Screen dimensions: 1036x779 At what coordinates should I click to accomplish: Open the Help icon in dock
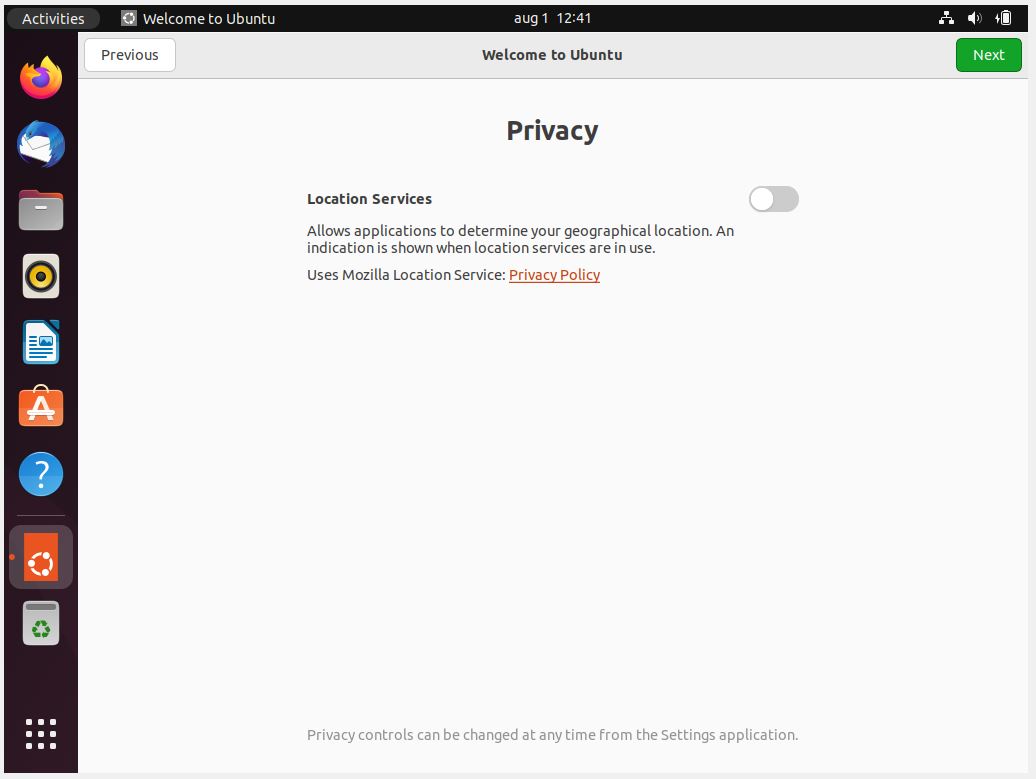41,474
